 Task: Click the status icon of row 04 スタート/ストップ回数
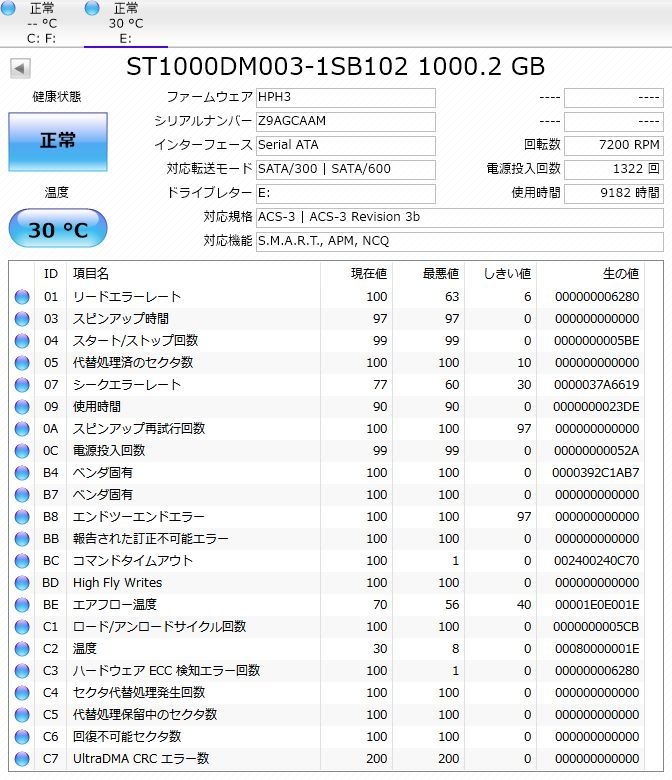[22, 341]
